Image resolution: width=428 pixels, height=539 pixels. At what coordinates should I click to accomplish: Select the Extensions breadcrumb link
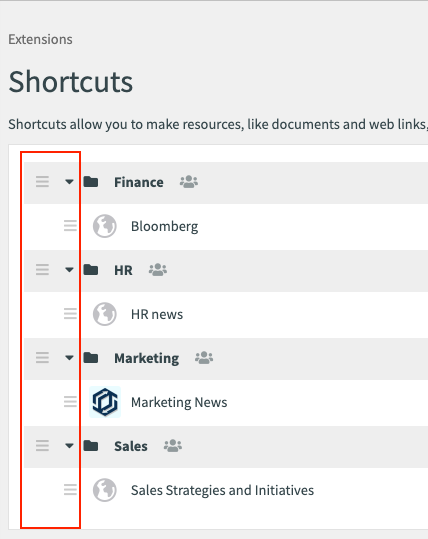tap(41, 40)
